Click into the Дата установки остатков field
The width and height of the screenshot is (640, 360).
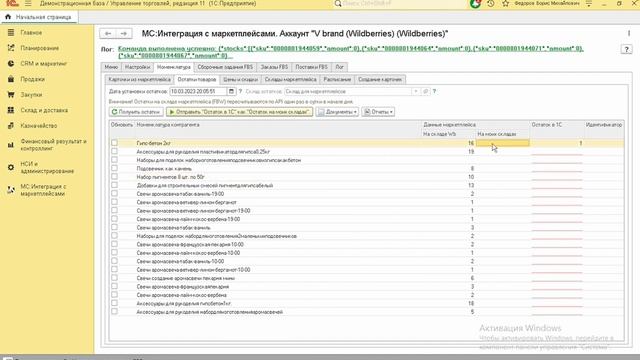pyautogui.click(x=198, y=91)
